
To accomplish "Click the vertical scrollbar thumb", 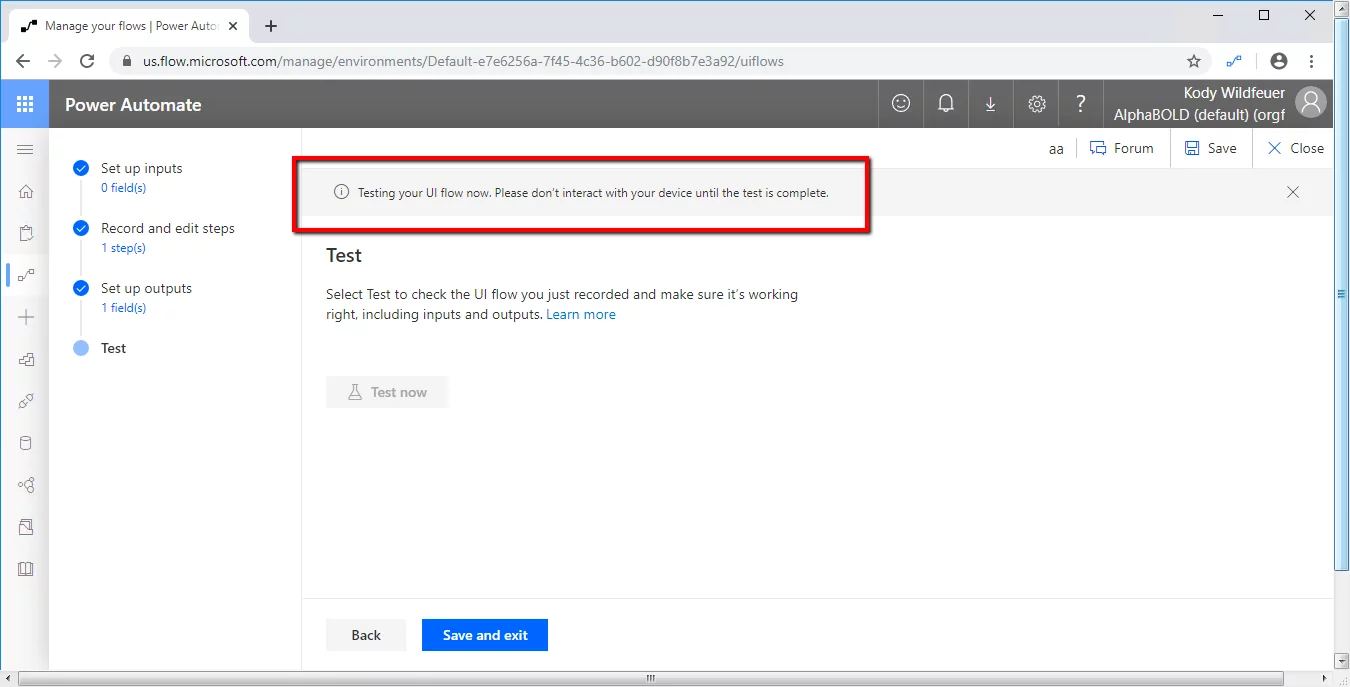I will click(1341, 293).
